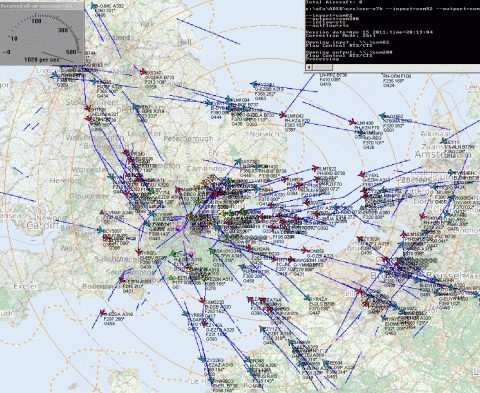Image resolution: width=480 pixels, height=393 pixels.
Task: Select the pink triangle marker west of Swindon
Action: click(102, 212)
